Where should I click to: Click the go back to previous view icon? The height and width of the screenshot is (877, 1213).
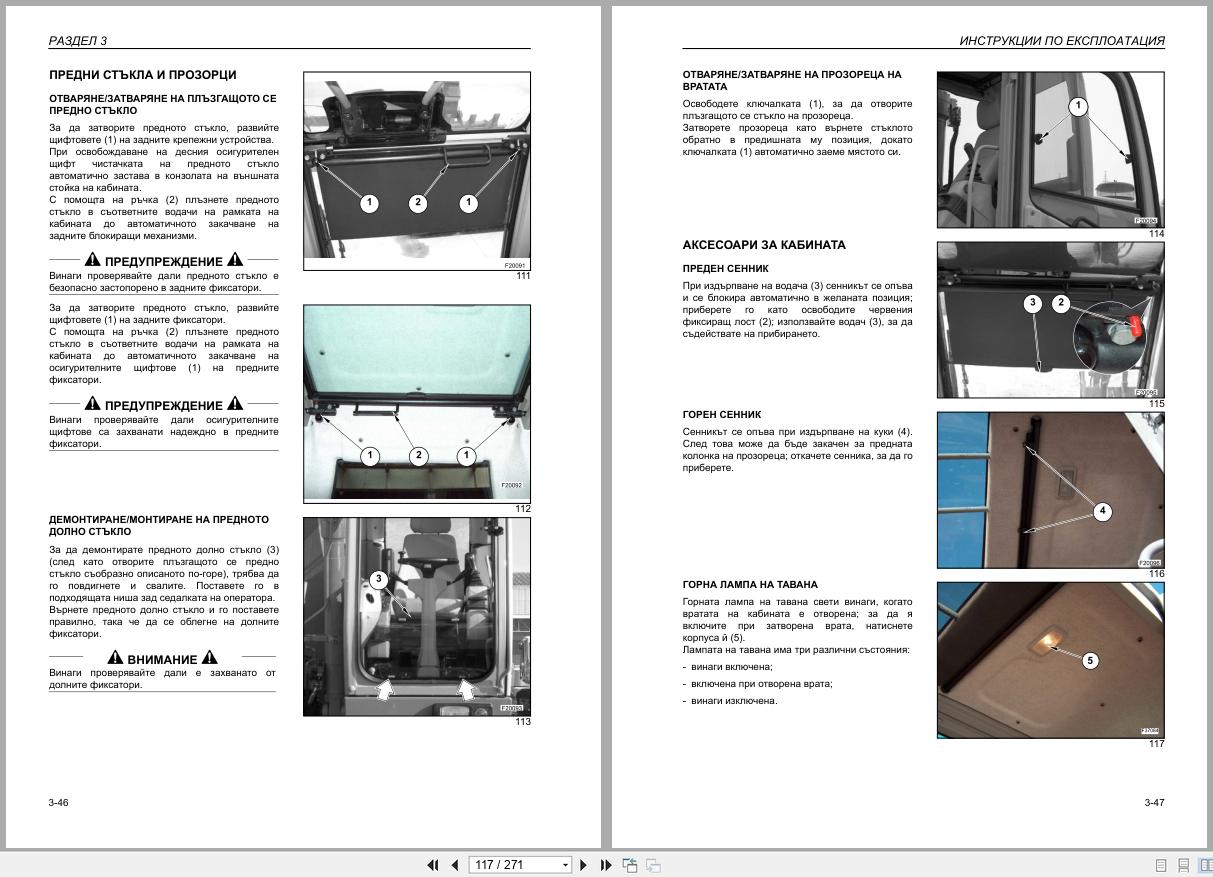(x=630, y=865)
